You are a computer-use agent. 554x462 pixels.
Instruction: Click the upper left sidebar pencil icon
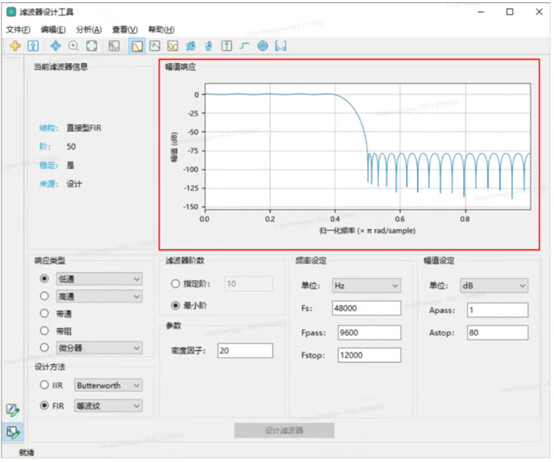pos(13,410)
